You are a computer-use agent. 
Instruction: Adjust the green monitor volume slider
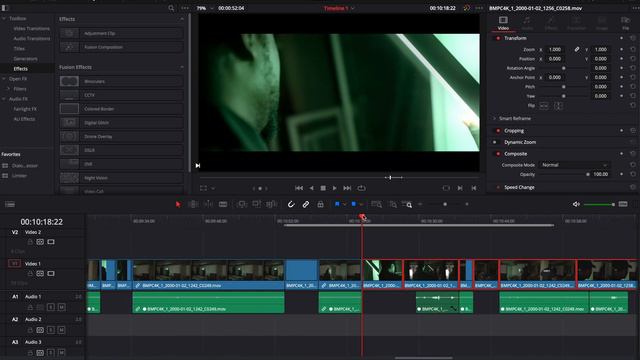click(x=599, y=204)
